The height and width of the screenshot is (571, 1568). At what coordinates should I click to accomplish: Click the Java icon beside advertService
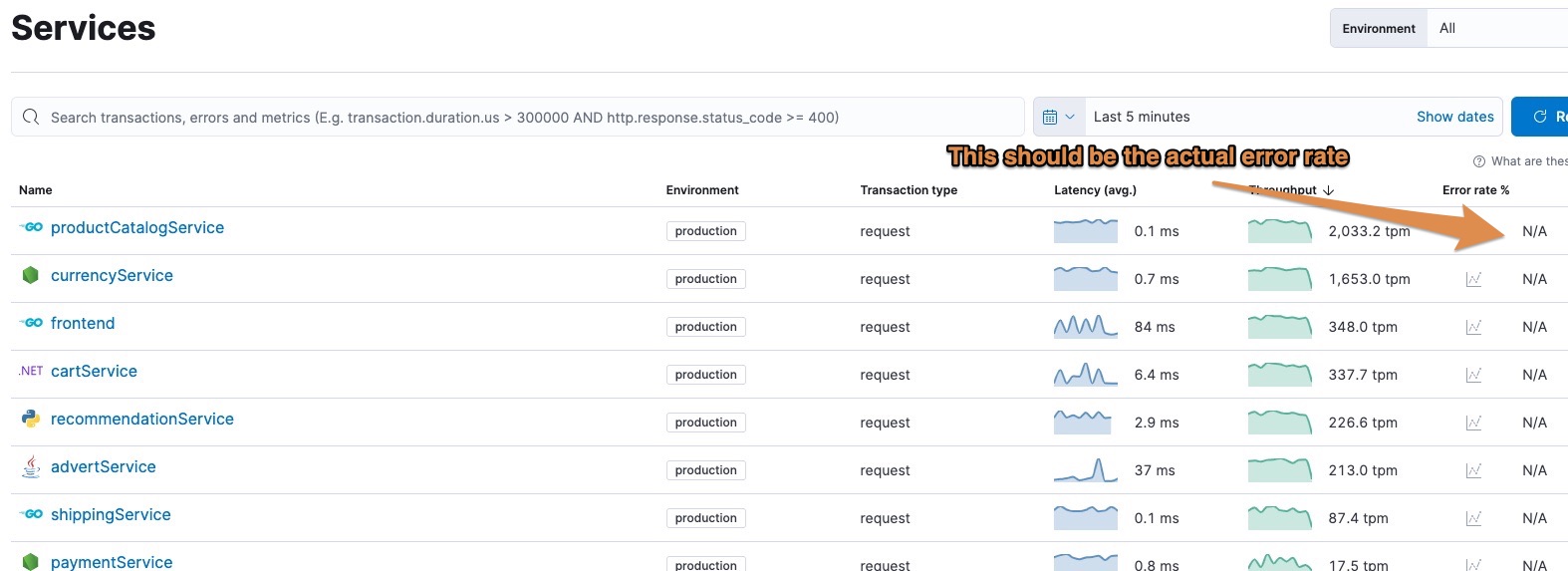pos(31,466)
